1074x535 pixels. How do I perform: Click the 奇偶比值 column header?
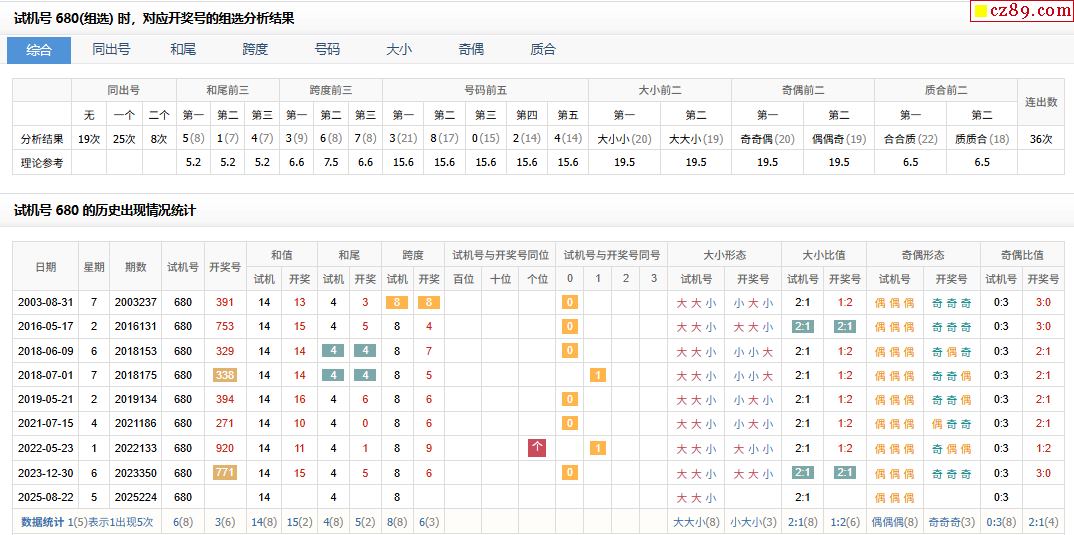(x=1023, y=255)
